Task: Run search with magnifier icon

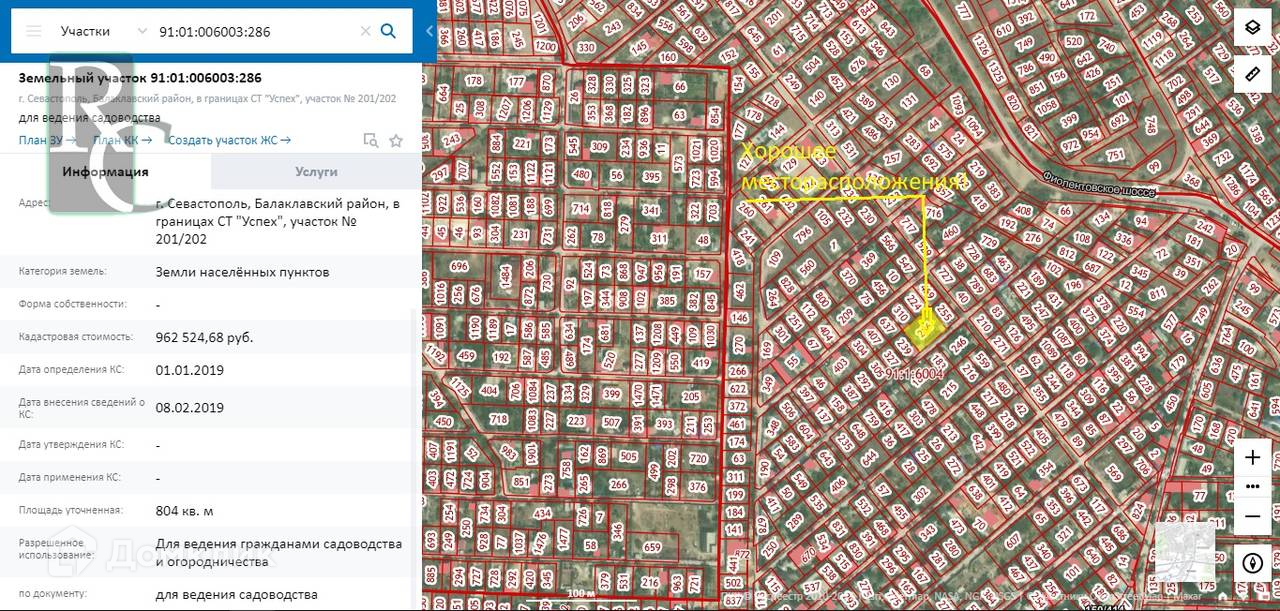Action: (x=389, y=31)
